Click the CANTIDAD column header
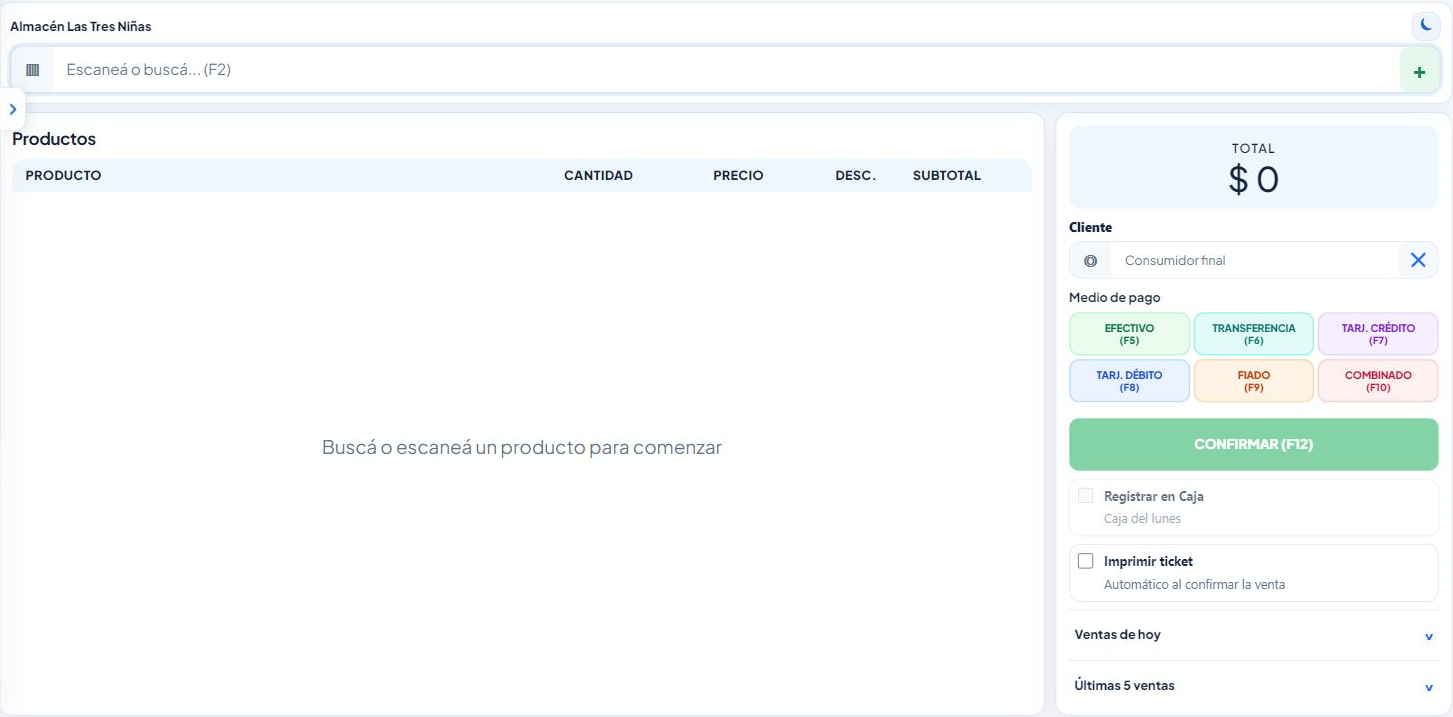The height and width of the screenshot is (717, 1453). click(x=598, y=175)
